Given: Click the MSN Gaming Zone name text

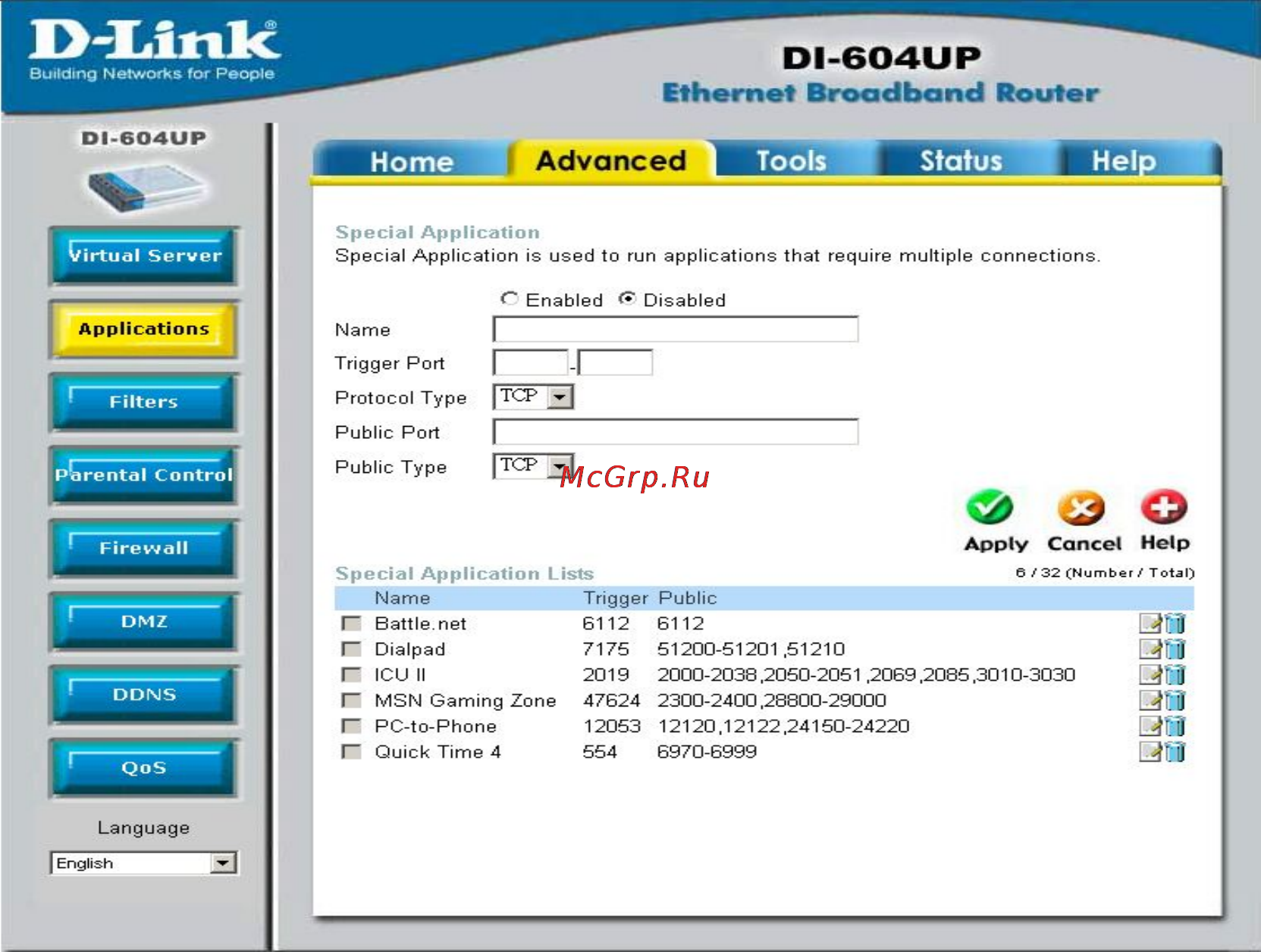Looking at the screenshot, I should click(466, 701).
